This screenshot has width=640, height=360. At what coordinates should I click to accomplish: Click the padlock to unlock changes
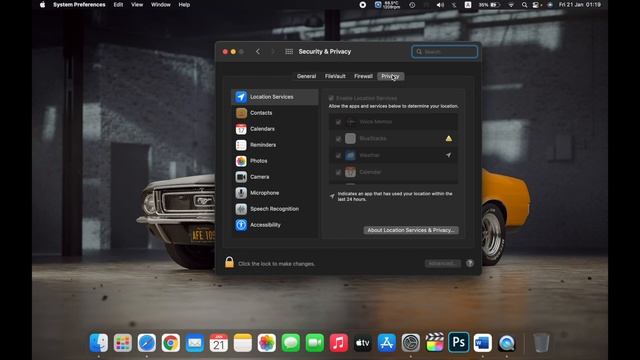pos(229,262)
